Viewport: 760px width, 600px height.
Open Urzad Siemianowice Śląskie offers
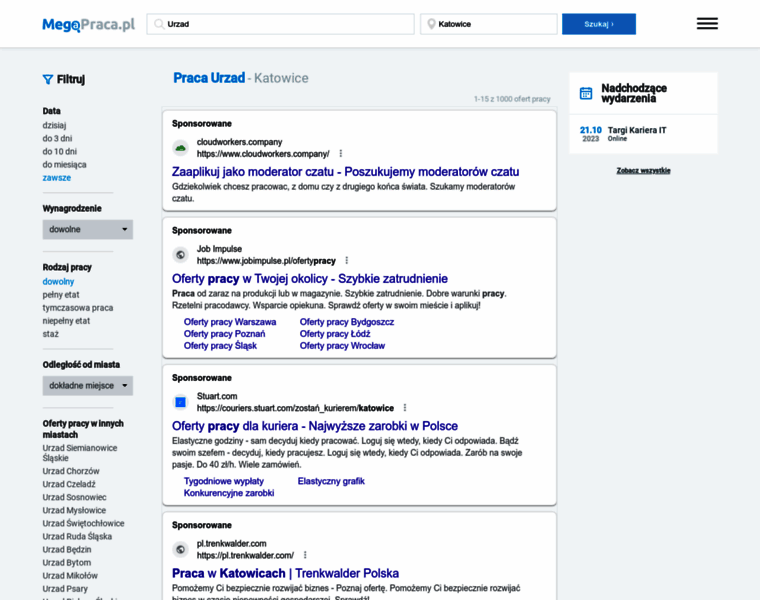(80, 453)
